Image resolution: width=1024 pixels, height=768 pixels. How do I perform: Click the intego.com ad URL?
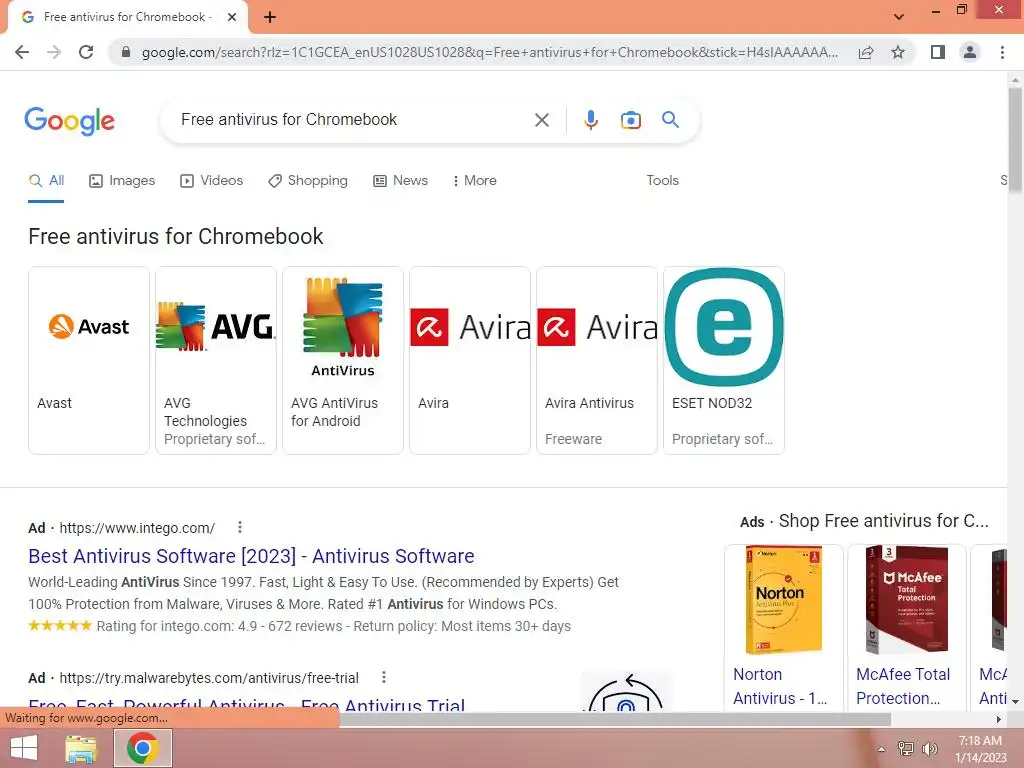[x=137, y=528]
